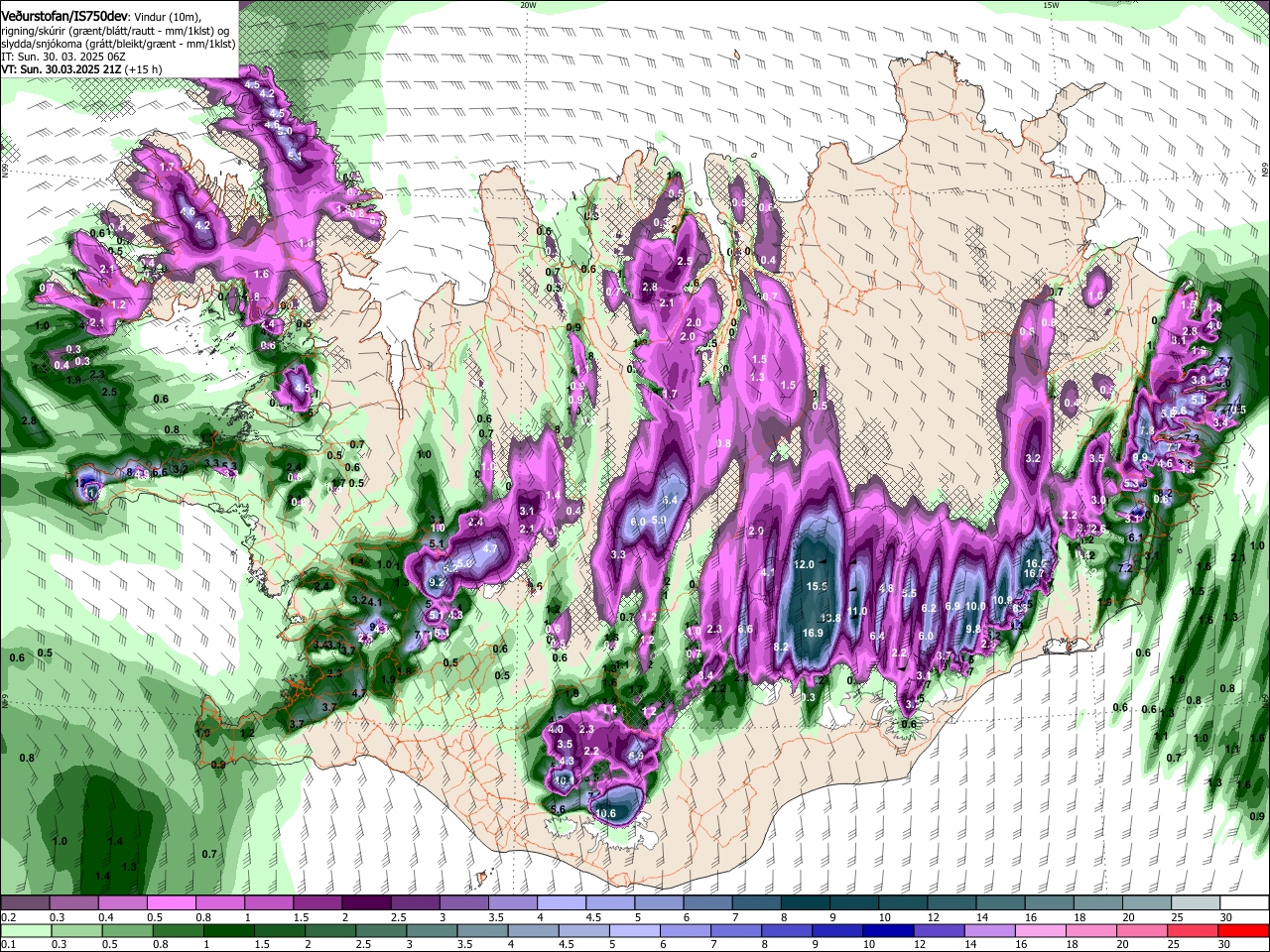Click the '20W' longitude label

tap(528, 5)
